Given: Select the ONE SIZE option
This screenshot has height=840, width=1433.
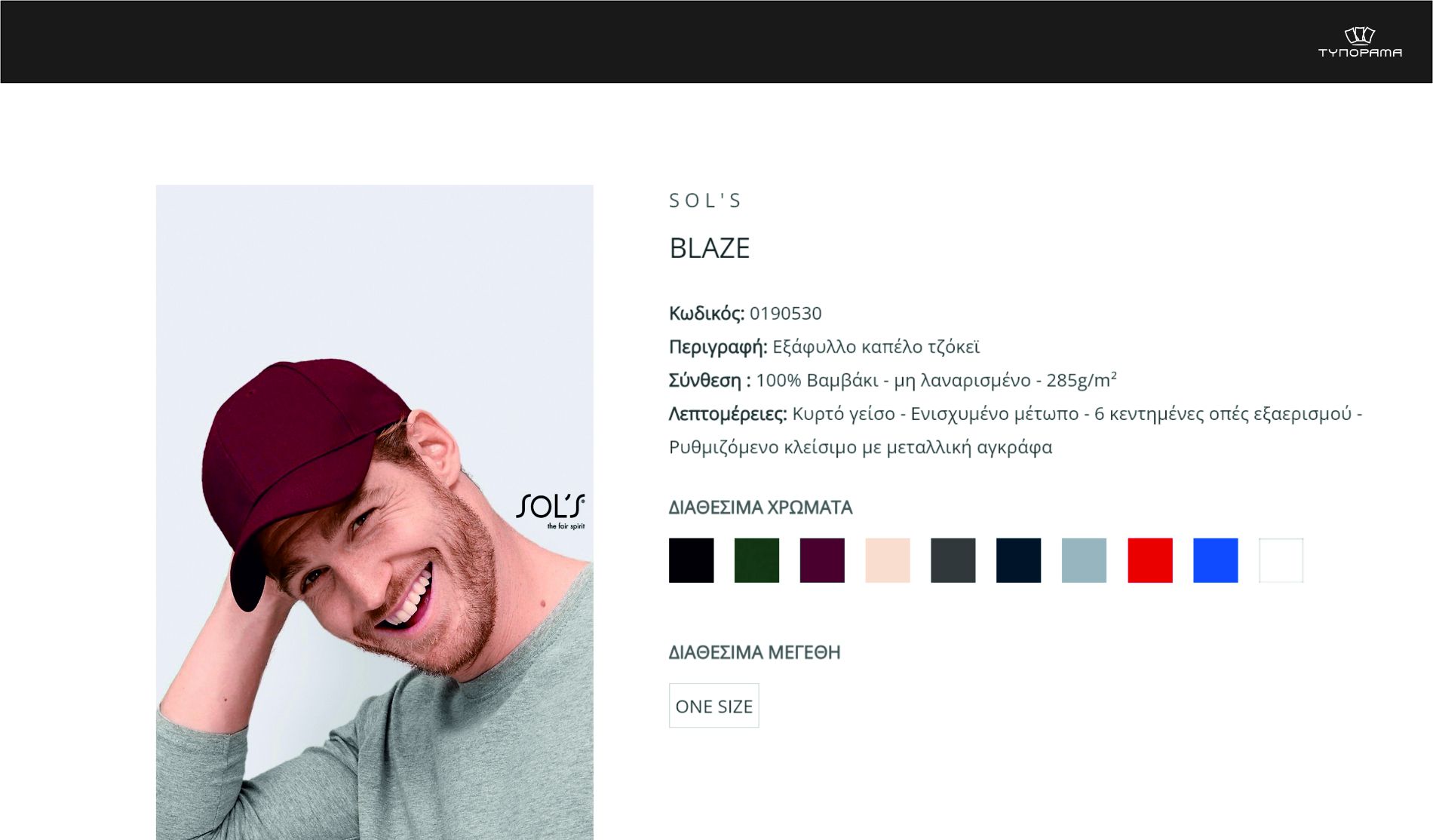Looking at the screenshot, I should [x=714, y=706].
